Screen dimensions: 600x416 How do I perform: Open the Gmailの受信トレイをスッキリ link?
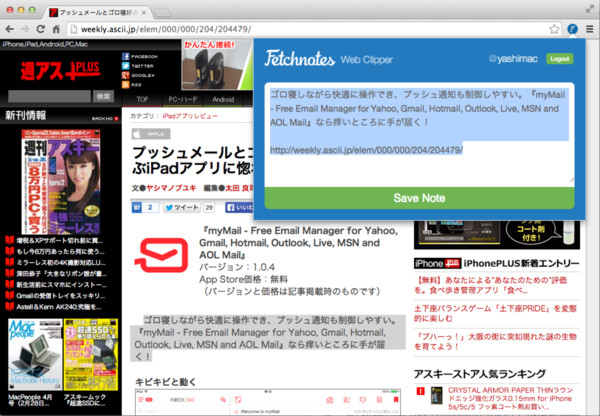tap(60, 296)
